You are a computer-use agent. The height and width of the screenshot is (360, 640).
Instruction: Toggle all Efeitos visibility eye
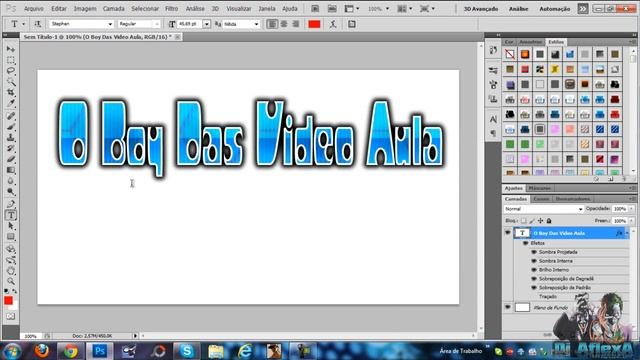(x=526, y=243)
